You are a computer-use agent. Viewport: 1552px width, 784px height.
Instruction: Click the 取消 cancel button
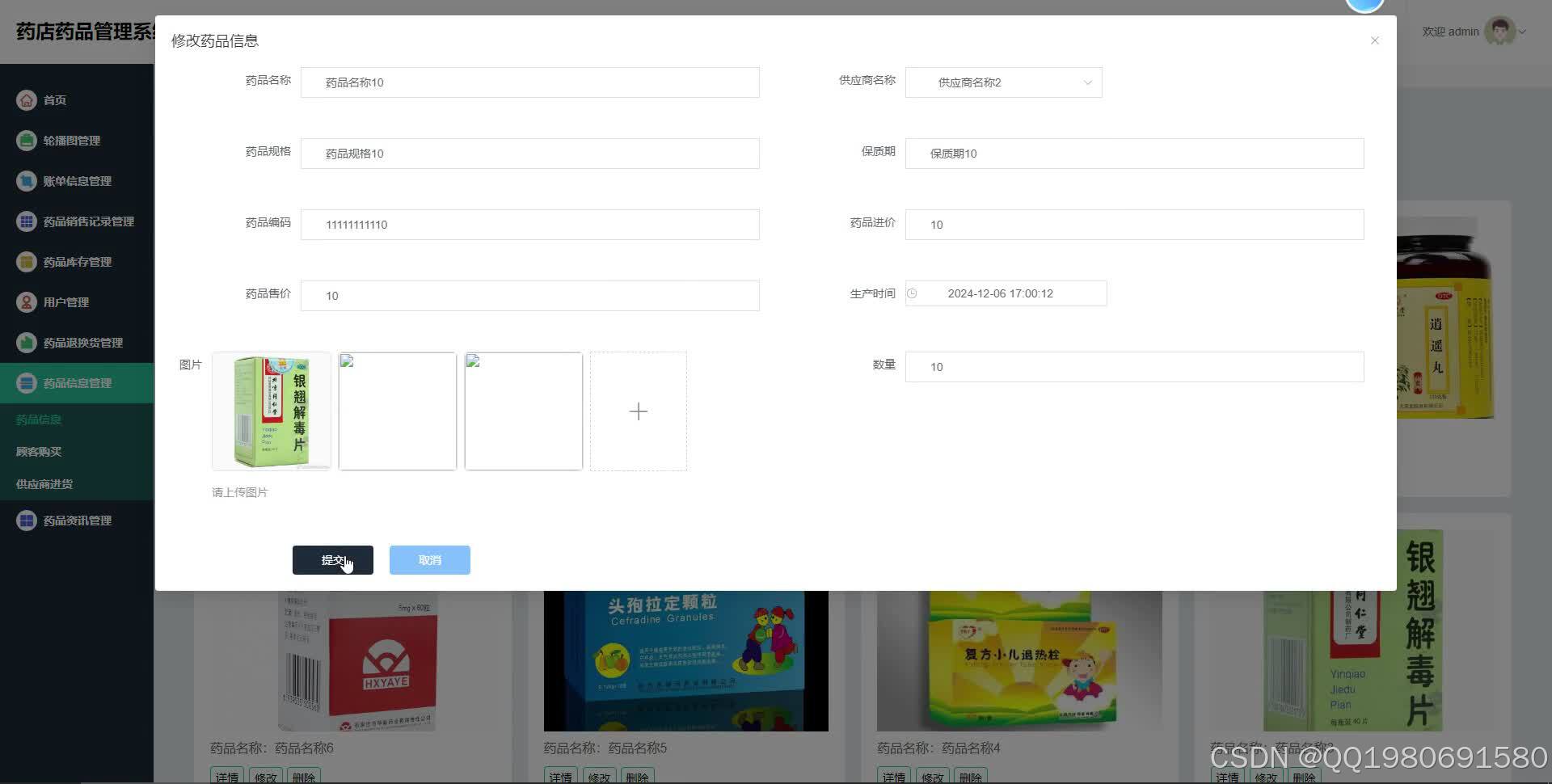pos(429,559)
